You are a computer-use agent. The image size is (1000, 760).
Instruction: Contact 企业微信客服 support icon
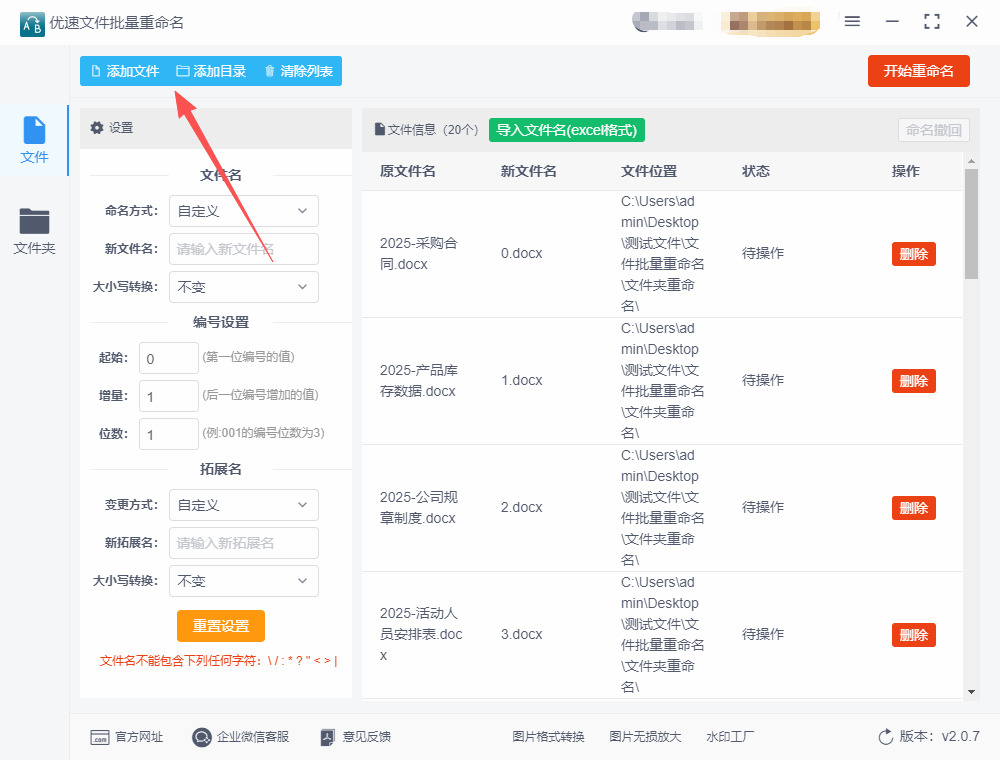tap(202, 737)
